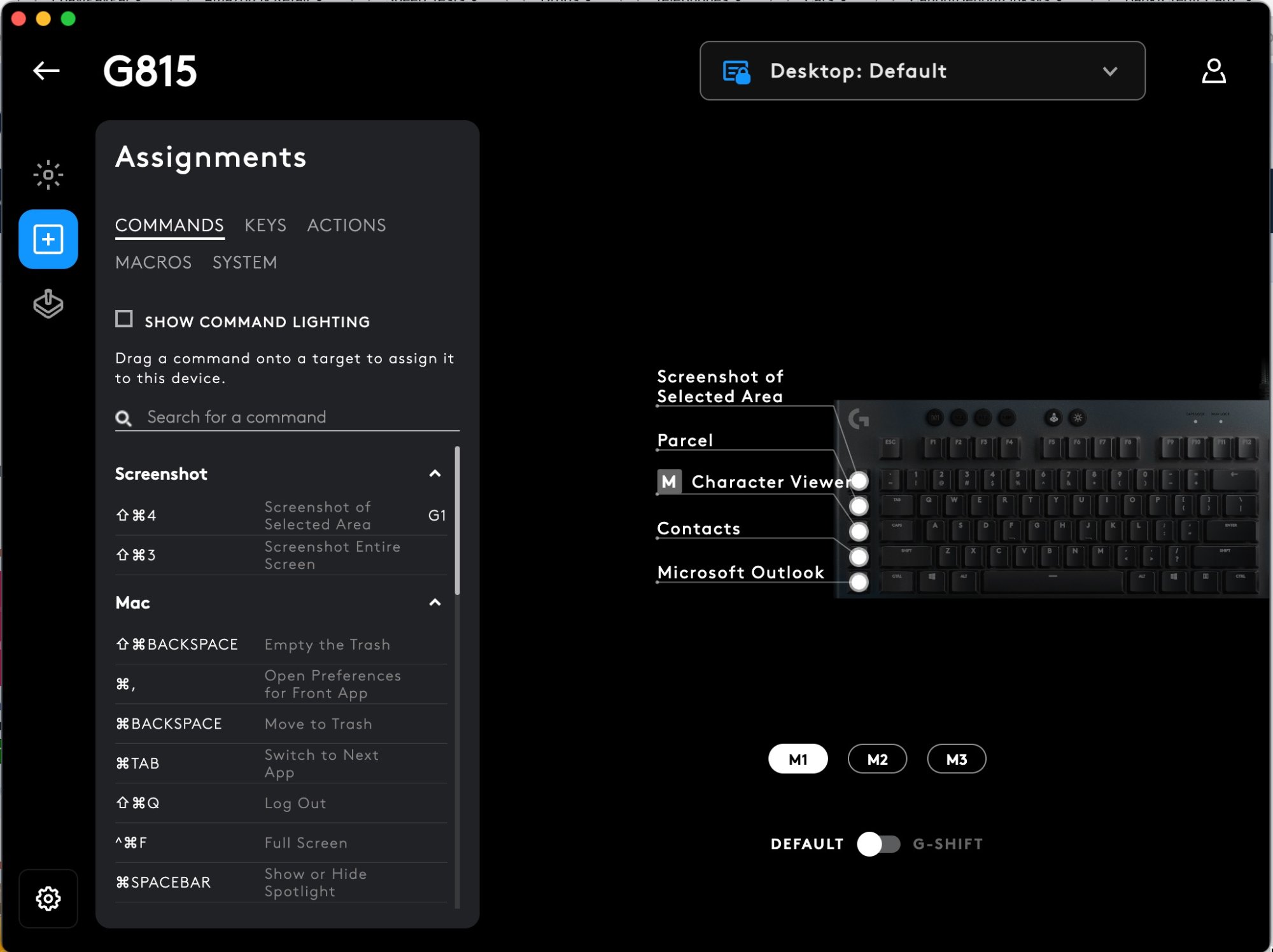Viewport: 1273px width, 952px height.
Task: Select the G4 key node on keyboard
Action: (x=859, y=557)
